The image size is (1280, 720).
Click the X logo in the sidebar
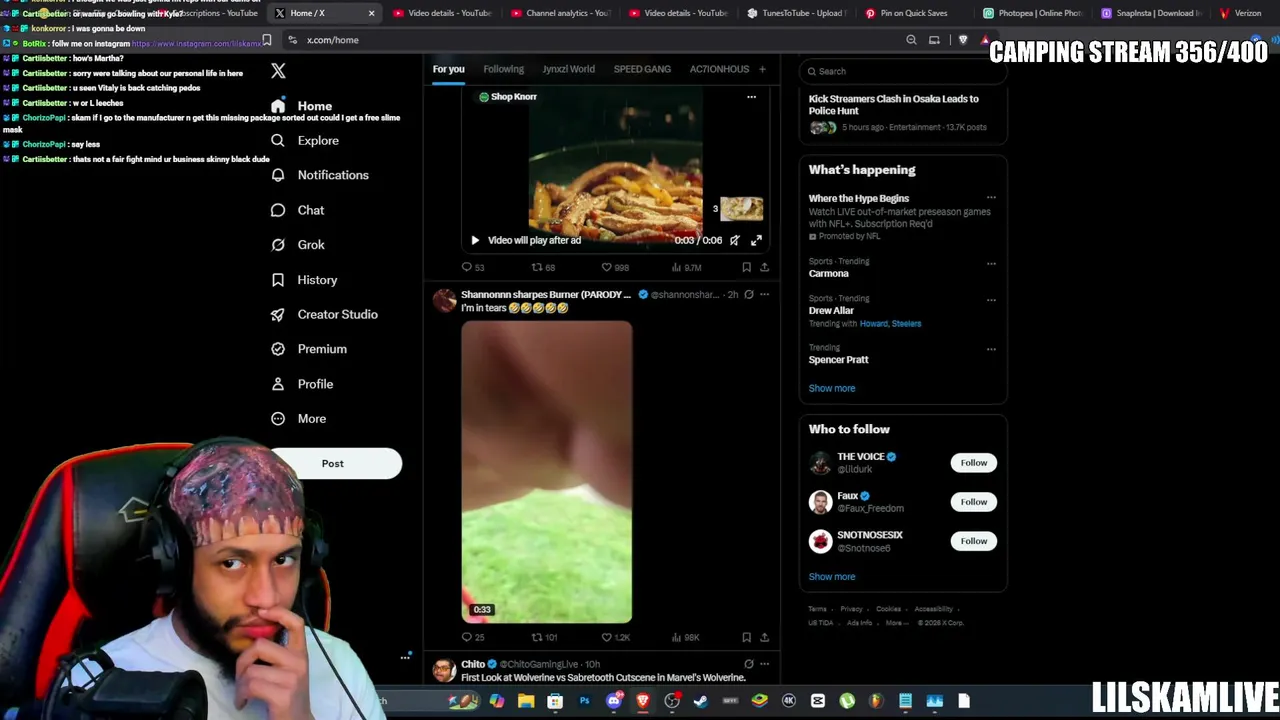pyautogui.click(x=278, y=71)
